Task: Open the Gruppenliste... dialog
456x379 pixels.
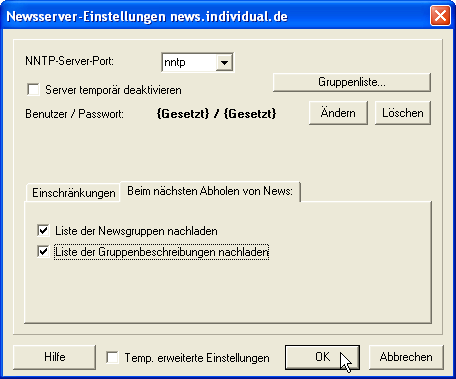Action: [352, 82]
